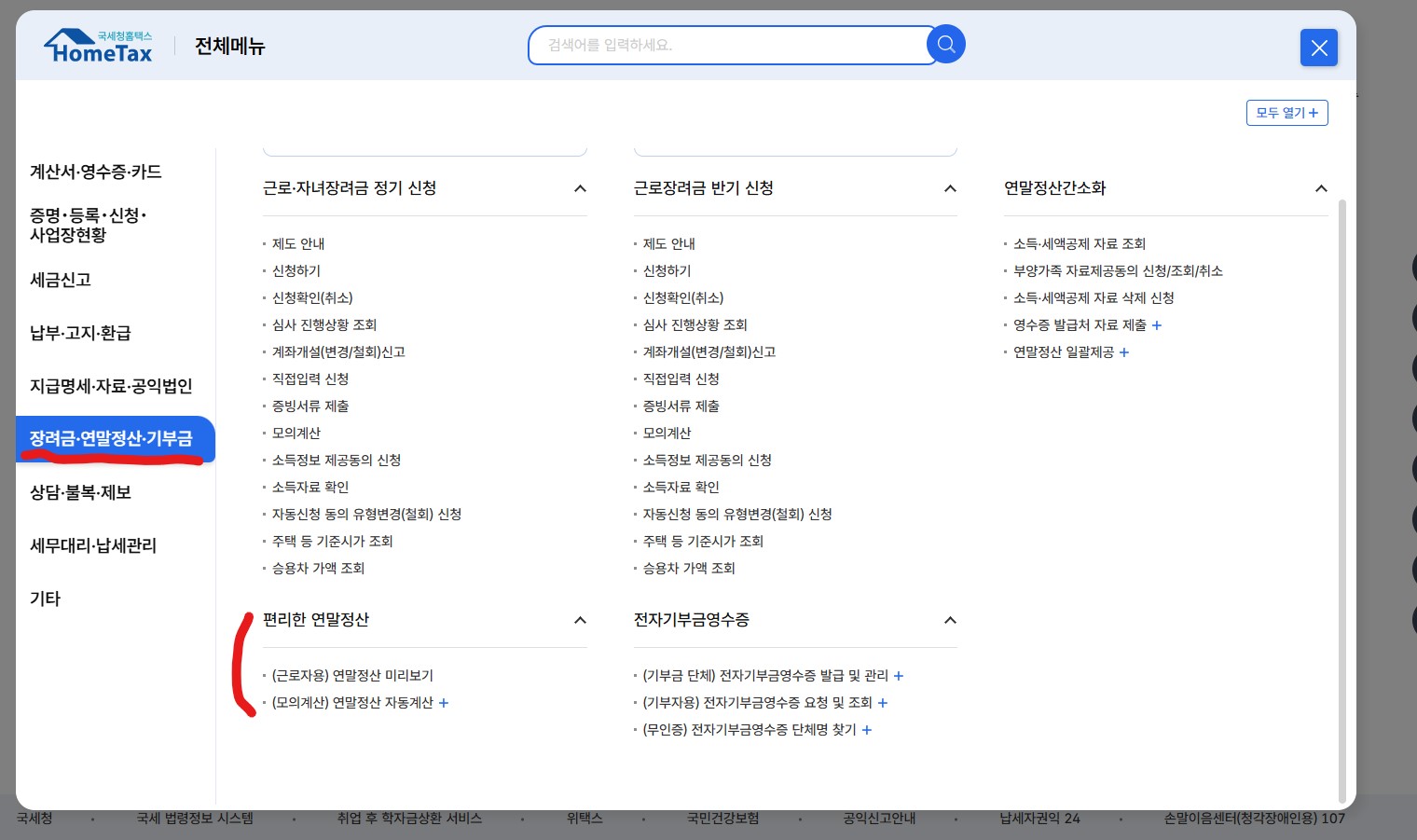Viewport: 1417px width, 840px height.
Task: Open (기부자용) 전자기부금영수증 요청 및 조회 link
Action: [758, 703]
